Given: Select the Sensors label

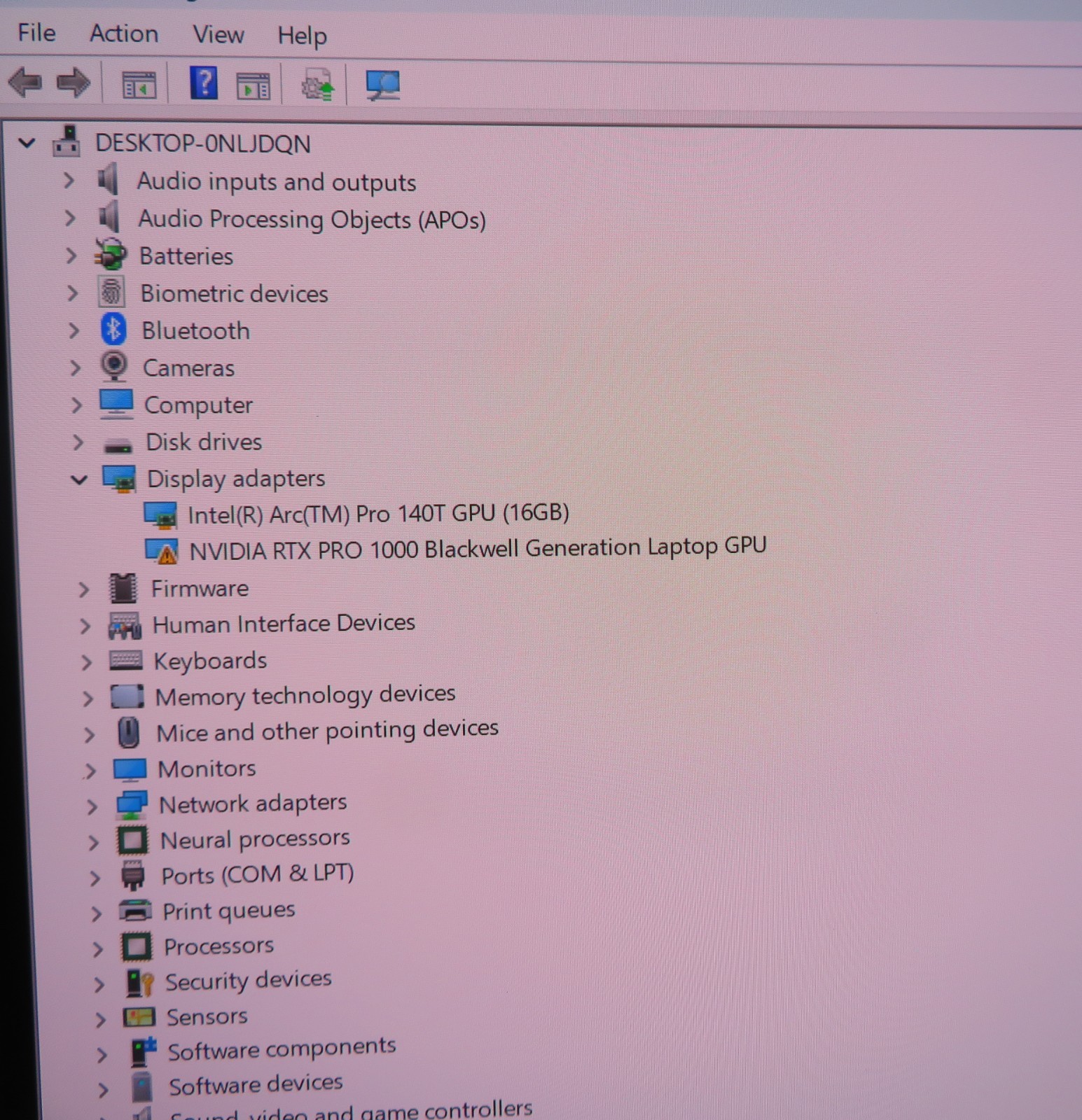Looking at the screenshot, I should (207, 1016).
